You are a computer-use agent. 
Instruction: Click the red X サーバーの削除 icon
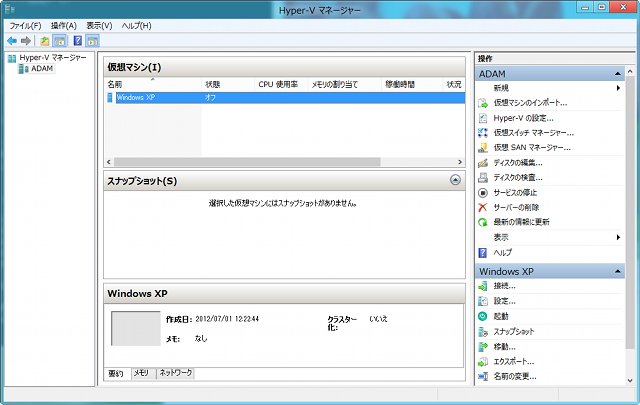pyautogui.click(x=483, y=207)
